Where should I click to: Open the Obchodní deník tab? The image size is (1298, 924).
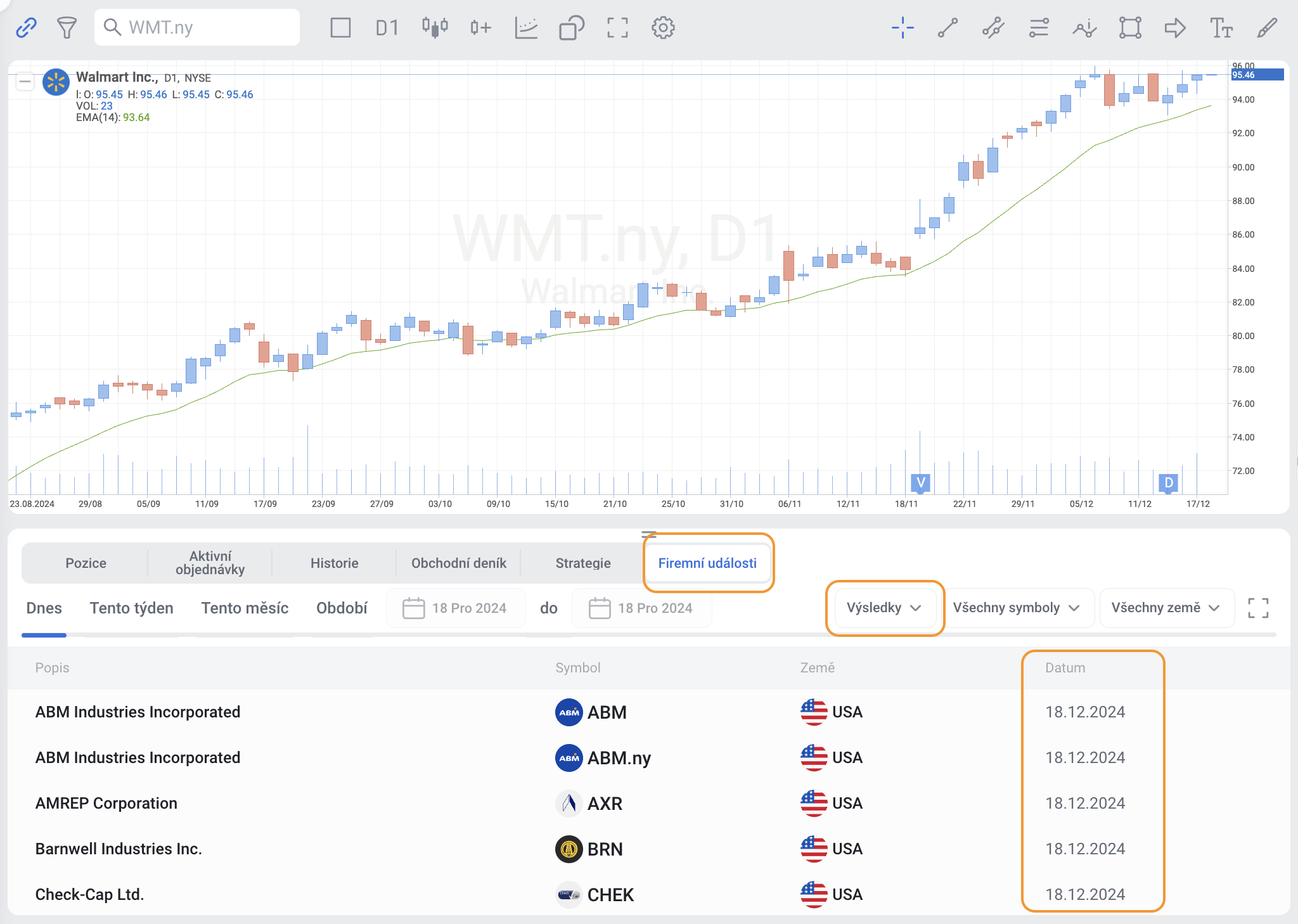click(x=458, y=563)
